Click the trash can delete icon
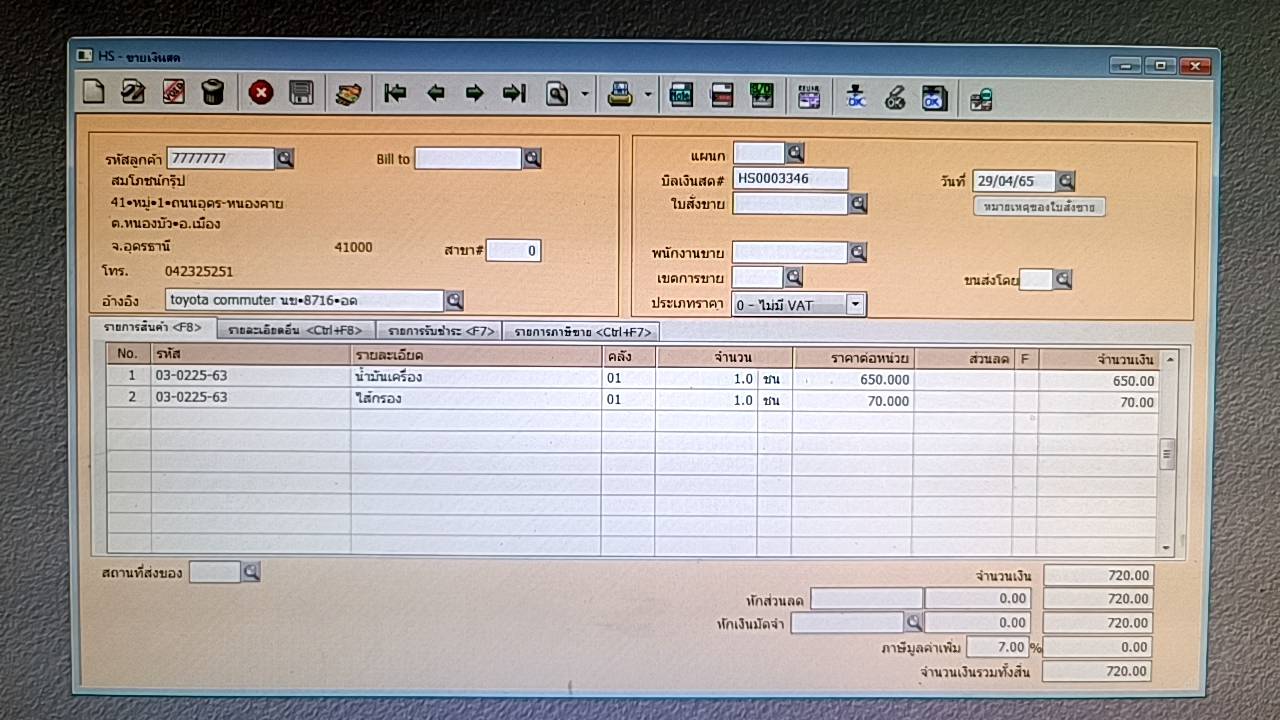1280x720 pixels. coord(212,93)
